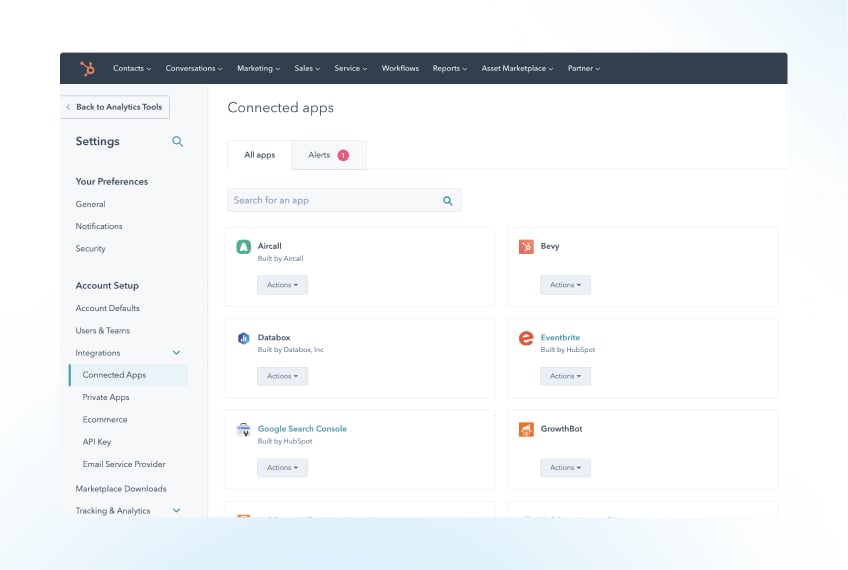The height and width of the screenshot is (570, 848).
Task: Click the Aircall app icon
Action: tap(243, 247)
